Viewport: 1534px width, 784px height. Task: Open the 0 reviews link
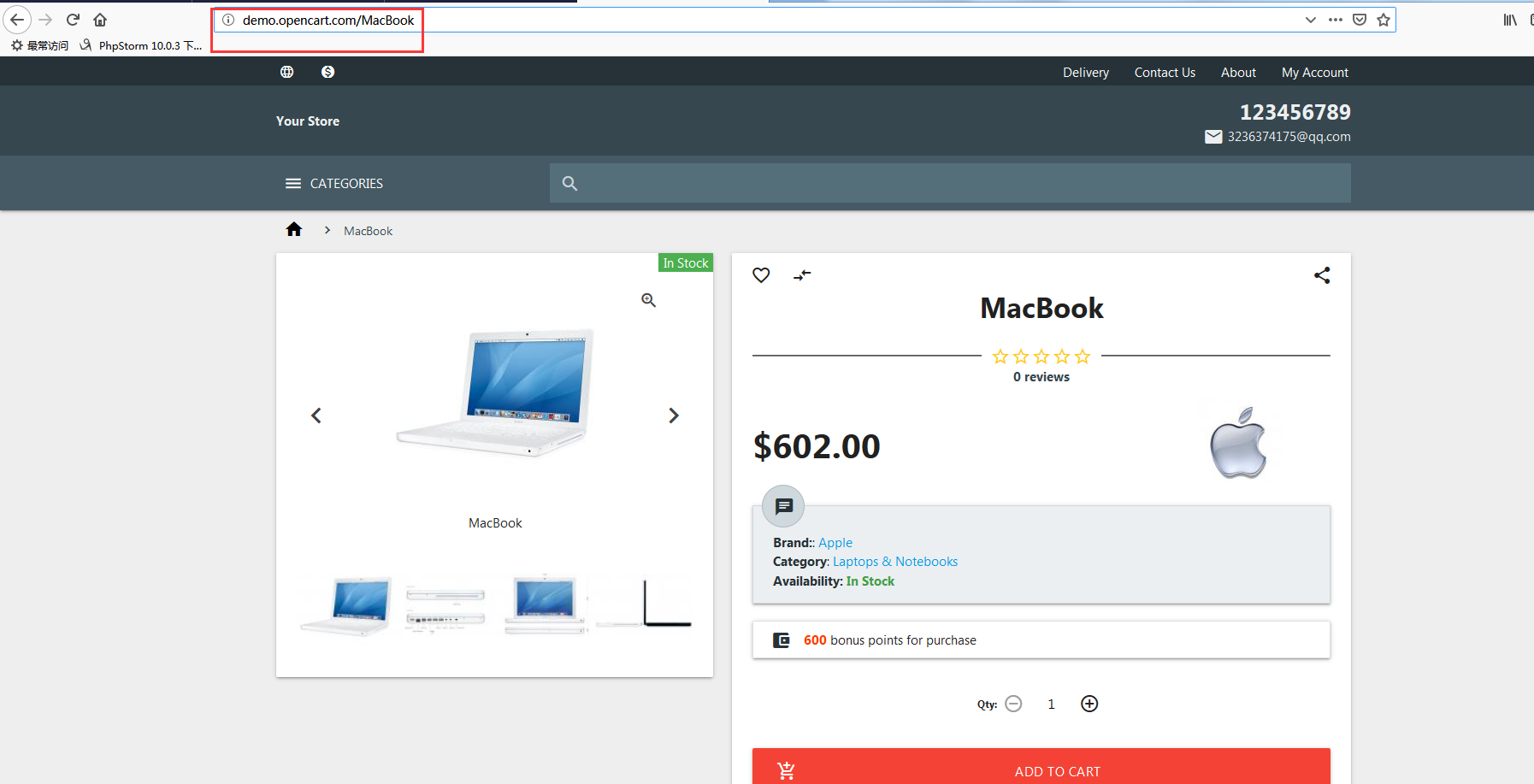pyautogui.click(x=1041, y=377)
